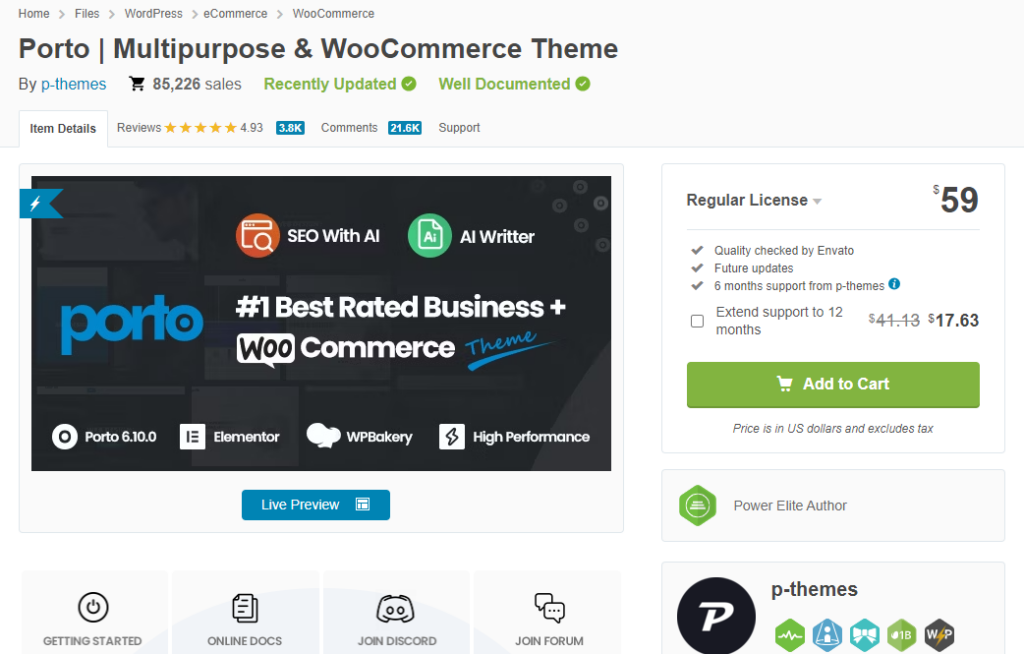Go to Files in breadcrumb
Image resolution: width=1024 pixels, height=654 pixels.
pyautogui.click(x=87, y=13)
